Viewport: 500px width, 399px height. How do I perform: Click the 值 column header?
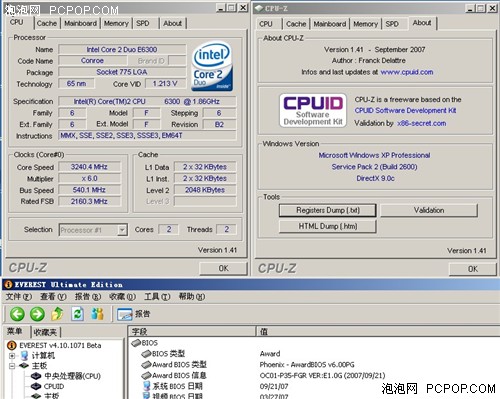pos(378,331)
